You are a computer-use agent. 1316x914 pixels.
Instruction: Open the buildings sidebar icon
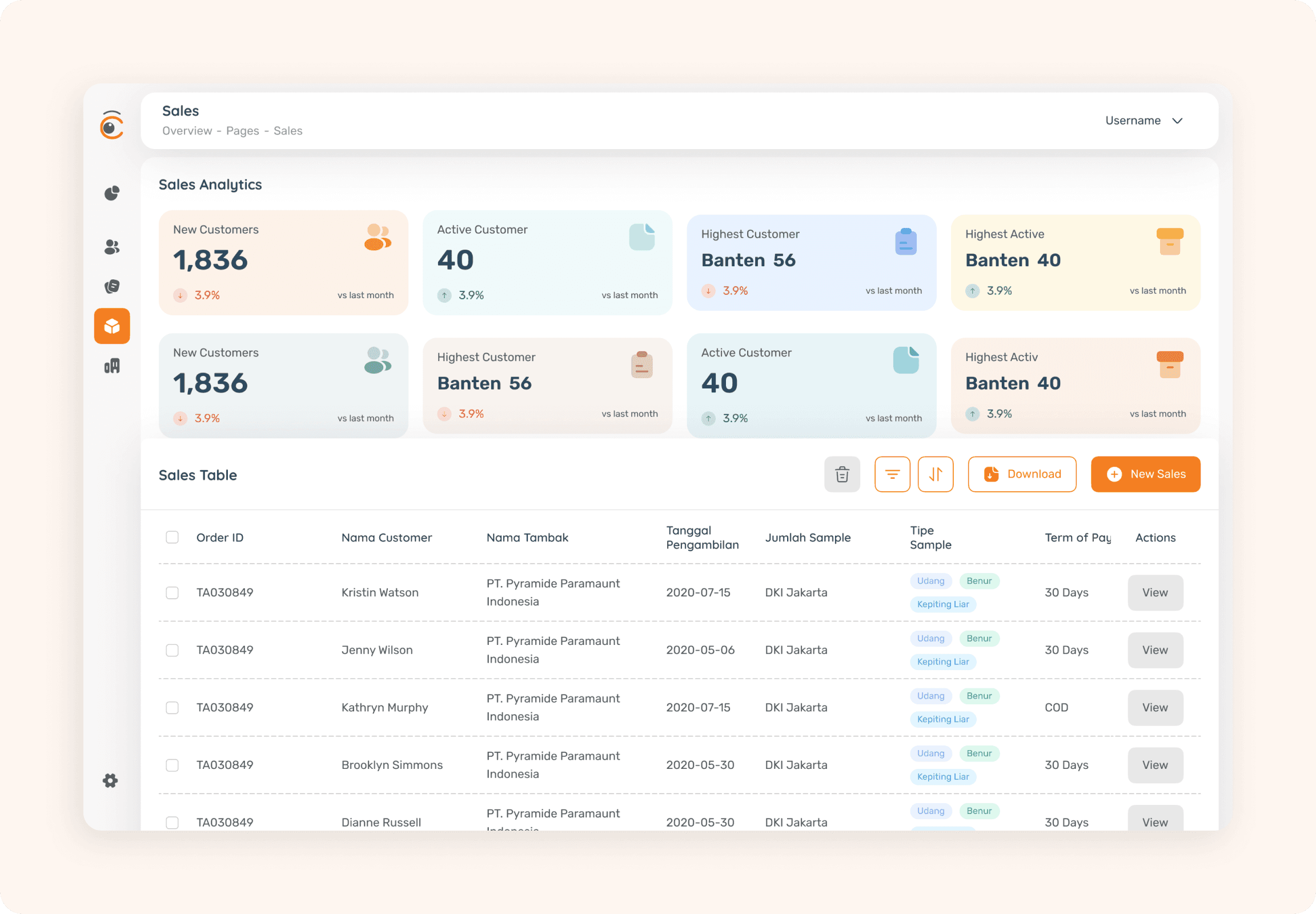[x=112, y=366]
